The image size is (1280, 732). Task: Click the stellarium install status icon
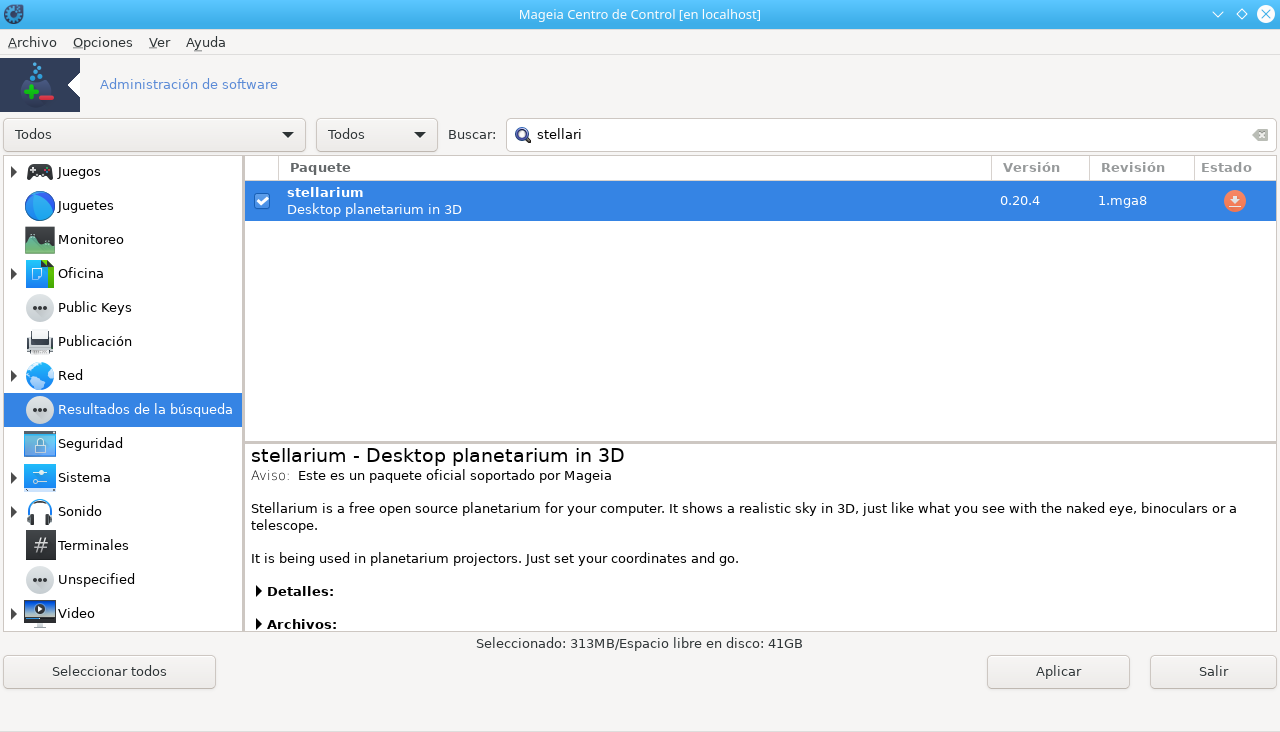1235,201
